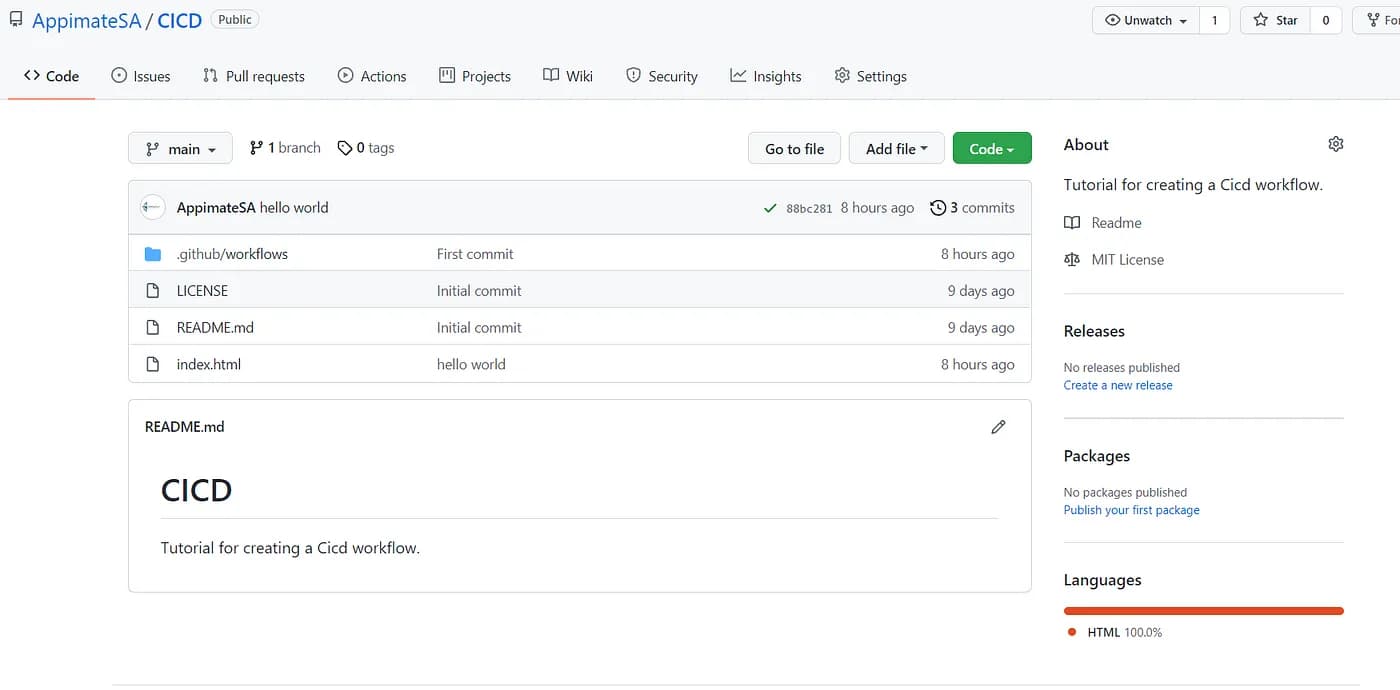
Task: Open the green Code dropdown
Action: pos(991,149)
